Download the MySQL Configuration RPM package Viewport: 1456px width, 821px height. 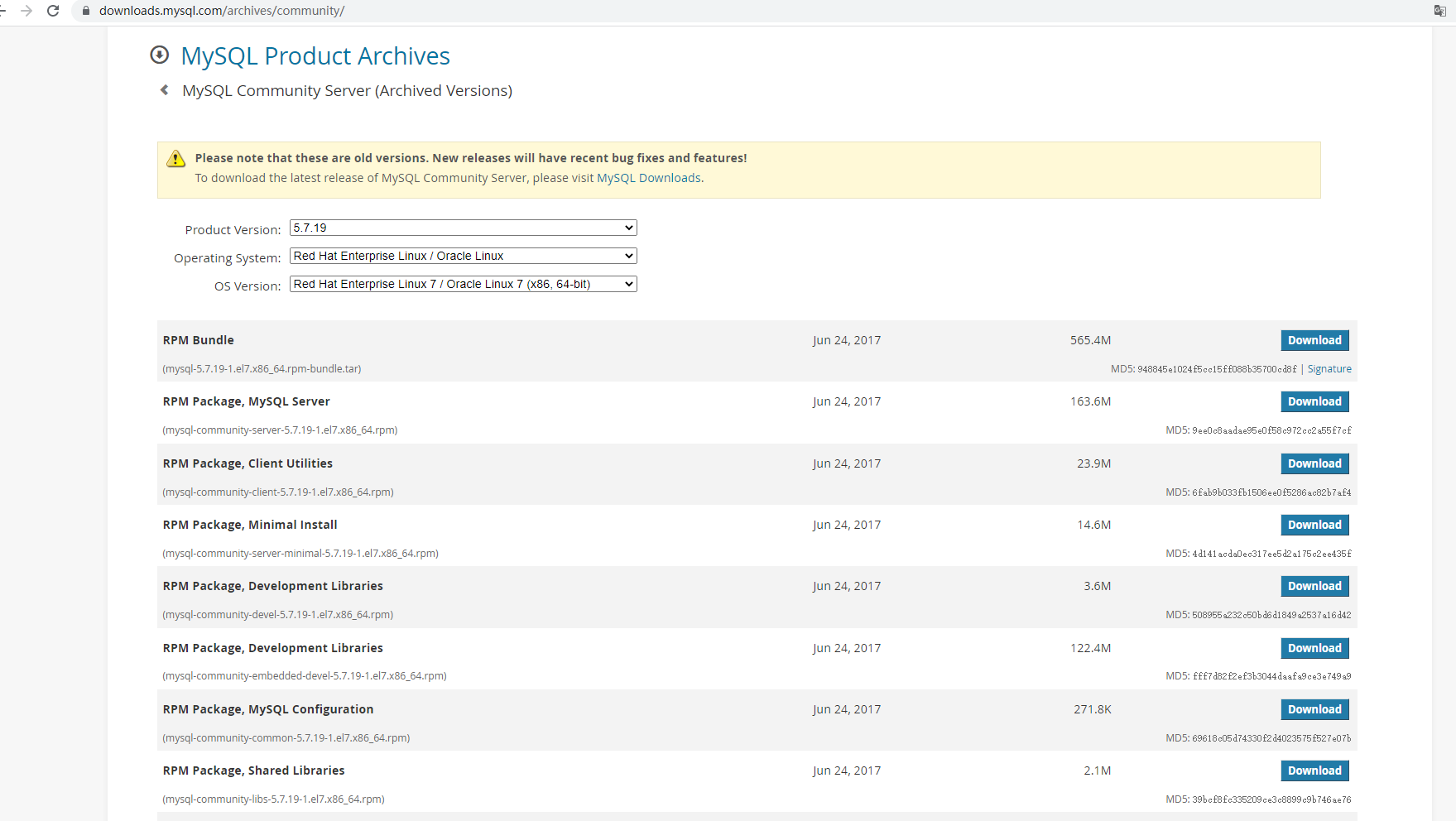pyautogui.click(x=1314, y=709)
